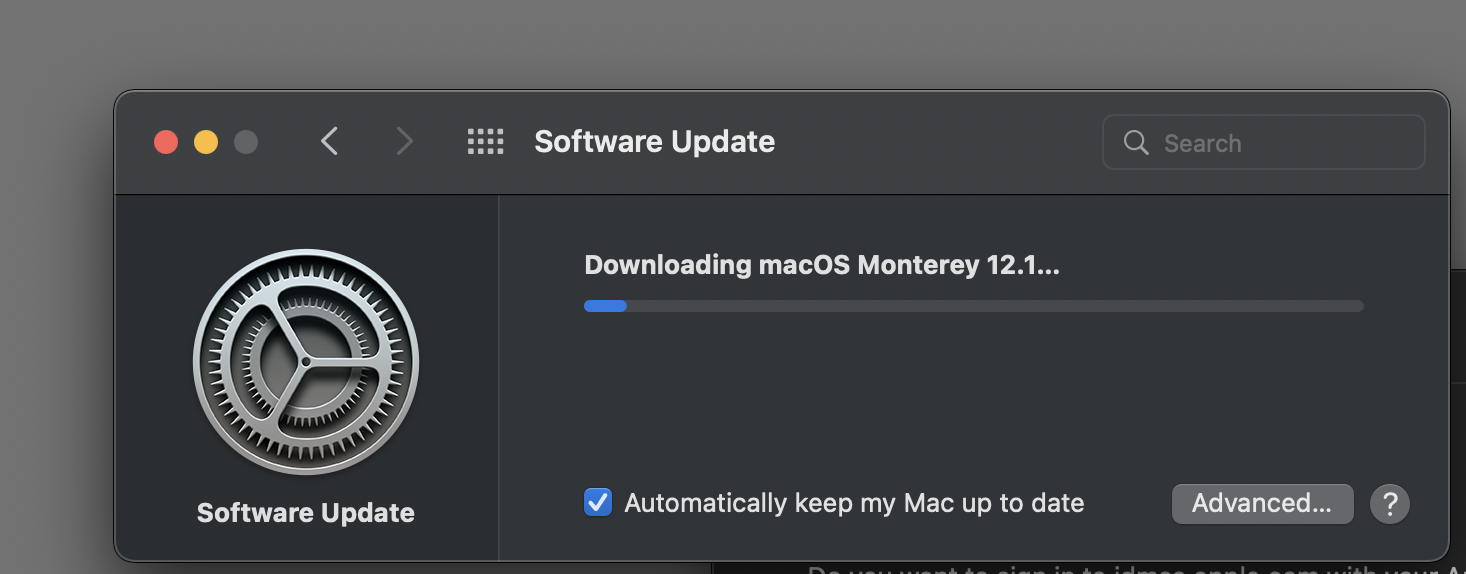1466x574 pixels.
Task: Click the "Automatically keep my Mac up to date" label
Action: 854,502
